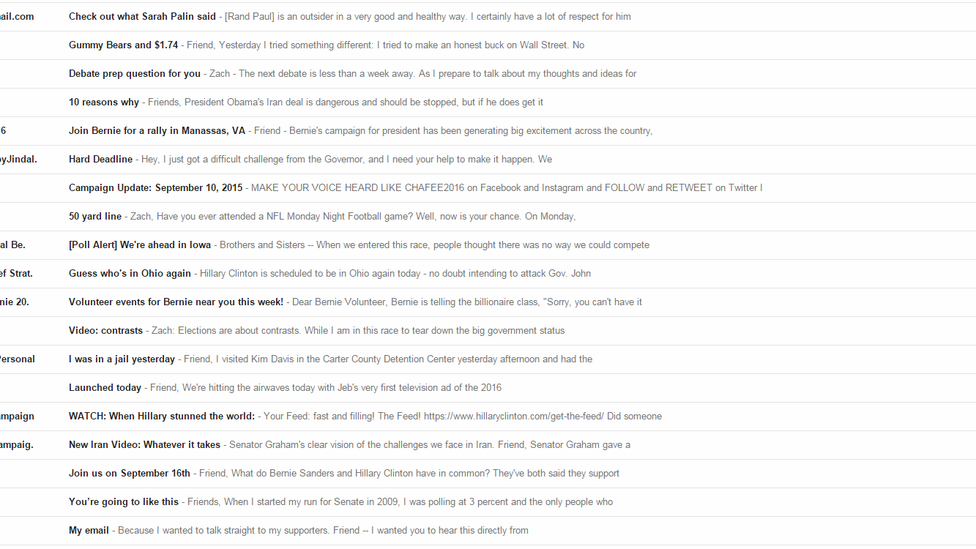Open the '50 yard line' email
976x549 pixels.
pos(488,217)
